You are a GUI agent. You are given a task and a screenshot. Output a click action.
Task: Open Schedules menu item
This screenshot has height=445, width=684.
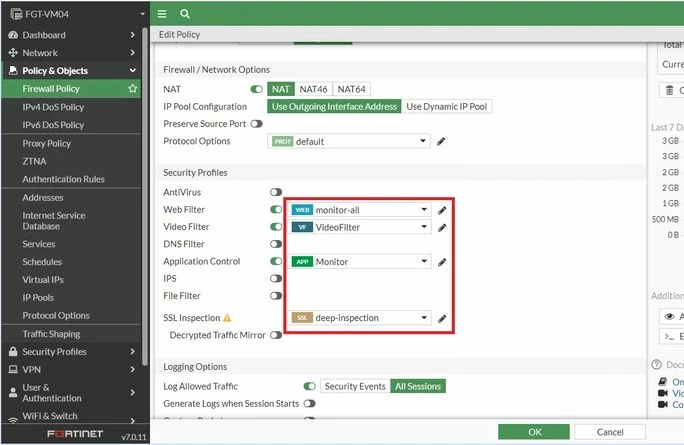click(x=42, y=262)
